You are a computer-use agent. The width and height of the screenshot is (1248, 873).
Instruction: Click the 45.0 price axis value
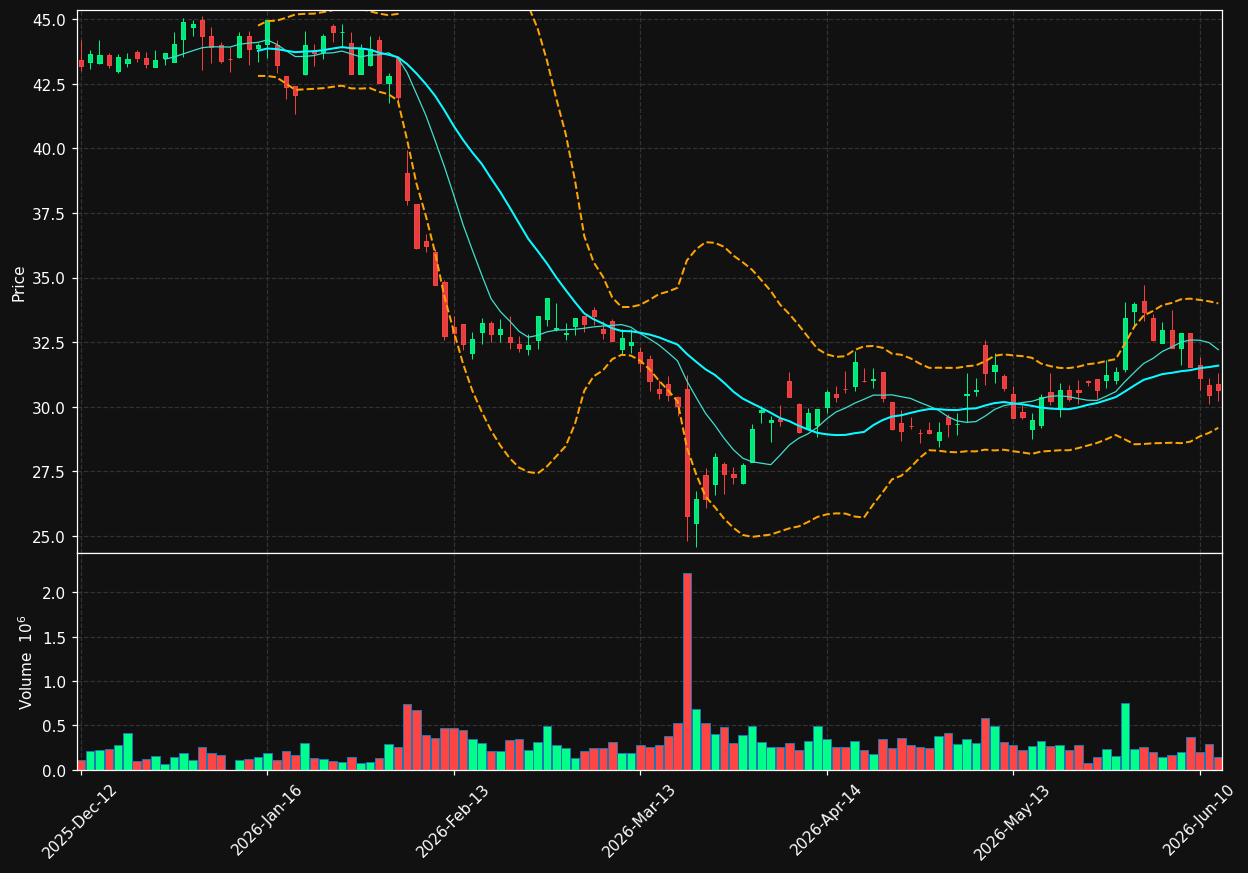coord(50,20)
